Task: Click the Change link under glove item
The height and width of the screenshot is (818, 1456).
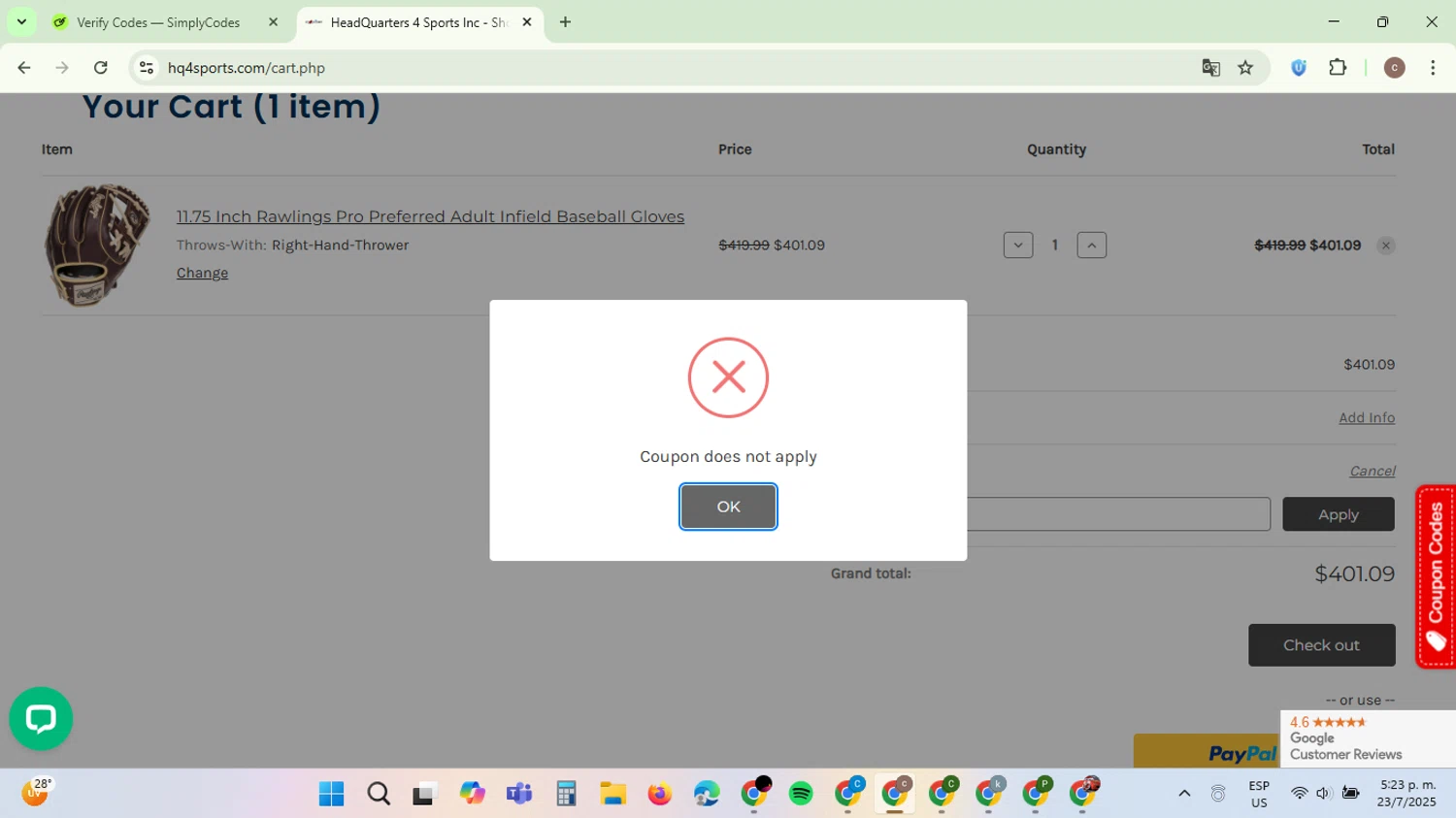Action: [x=202, y=273]
